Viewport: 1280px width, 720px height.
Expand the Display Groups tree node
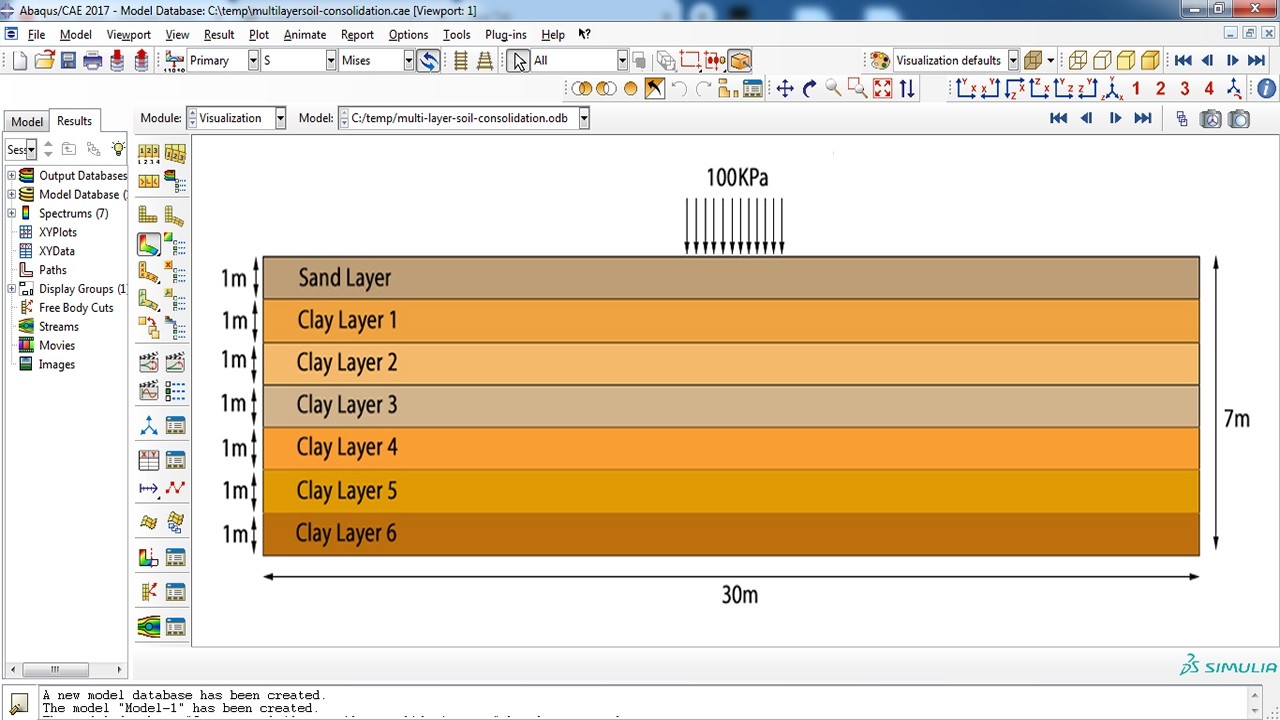click(11, 289)
